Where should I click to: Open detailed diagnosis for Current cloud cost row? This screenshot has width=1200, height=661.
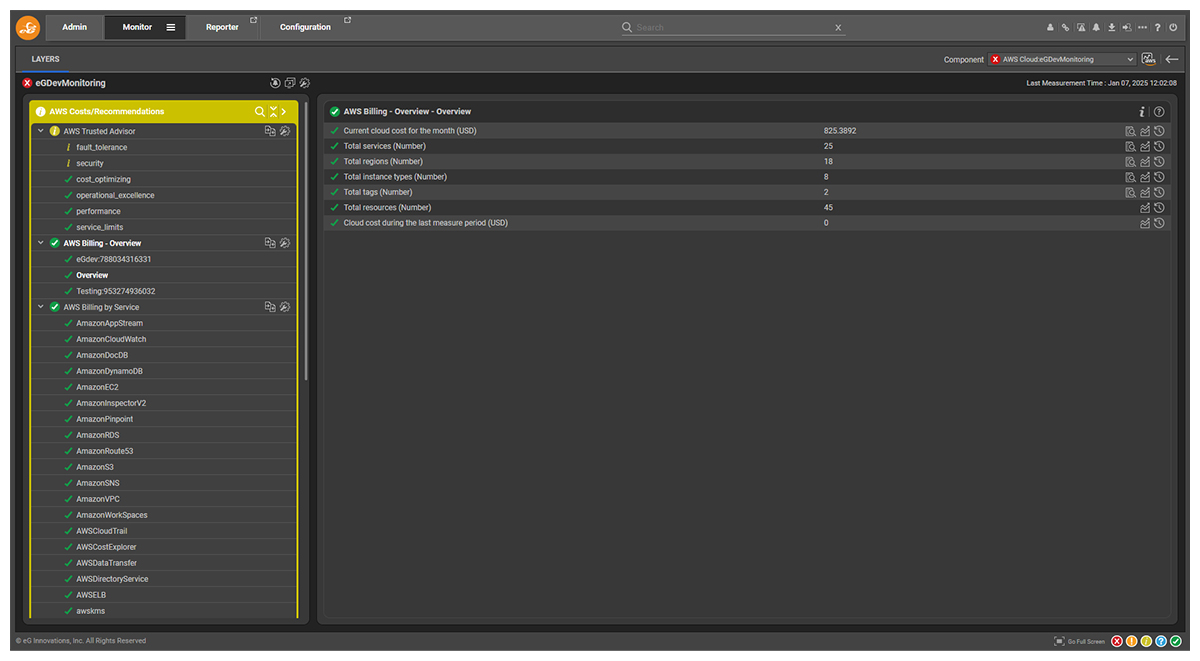click(x=1130, y=131)
